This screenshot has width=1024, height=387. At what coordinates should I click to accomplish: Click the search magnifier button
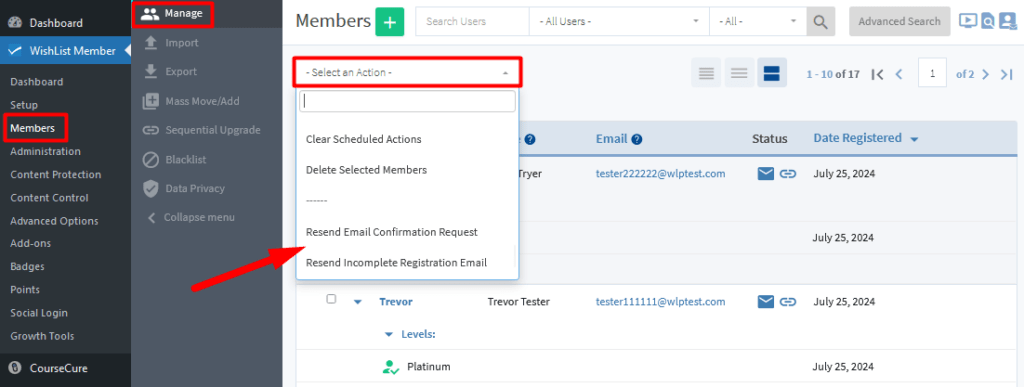point(820,22)
